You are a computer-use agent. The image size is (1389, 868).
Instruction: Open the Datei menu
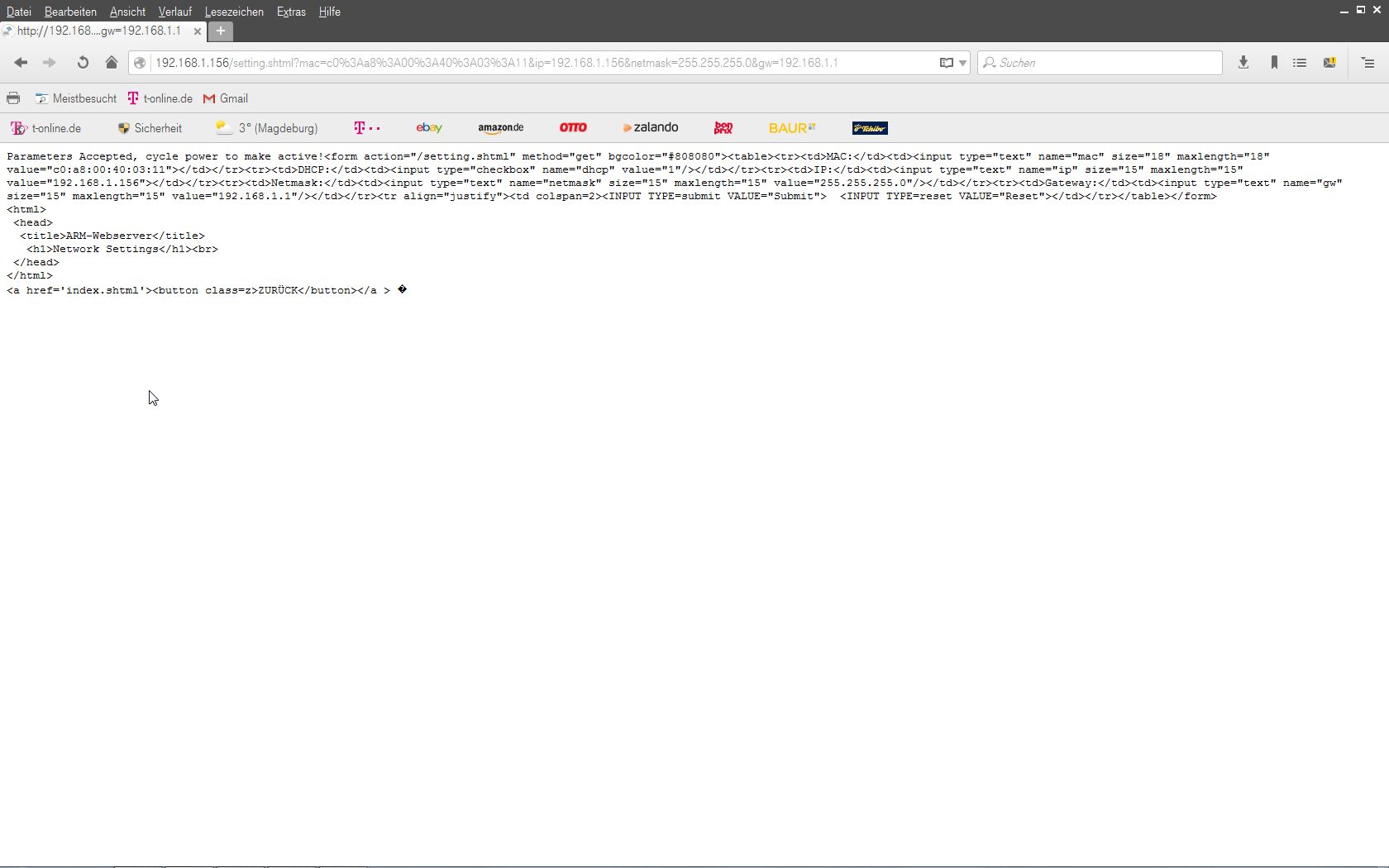(19, 12)
